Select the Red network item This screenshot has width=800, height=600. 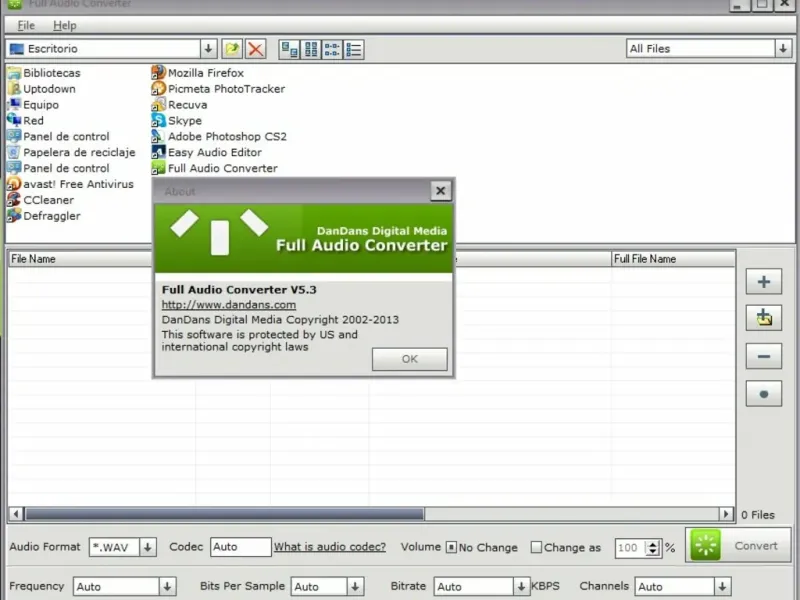point(26,120)
